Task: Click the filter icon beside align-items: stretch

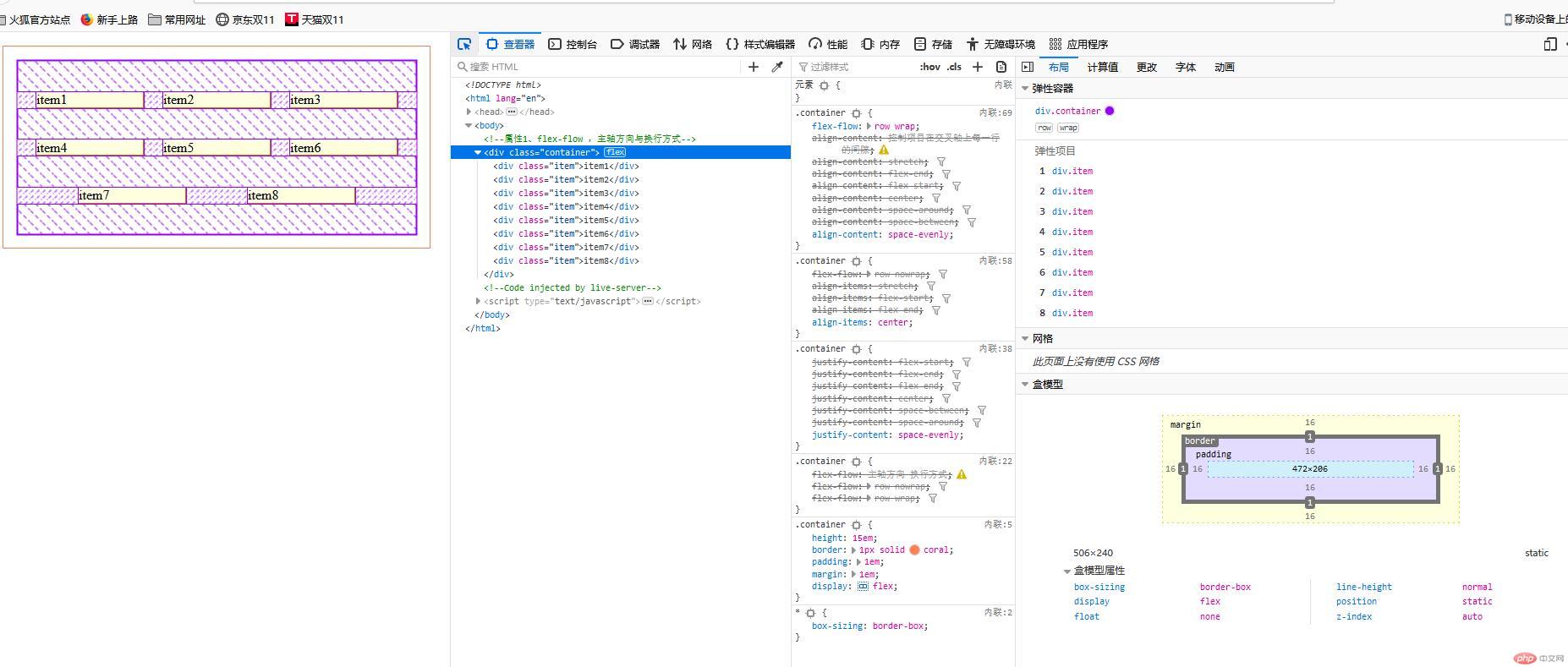Action: (931, 286)
